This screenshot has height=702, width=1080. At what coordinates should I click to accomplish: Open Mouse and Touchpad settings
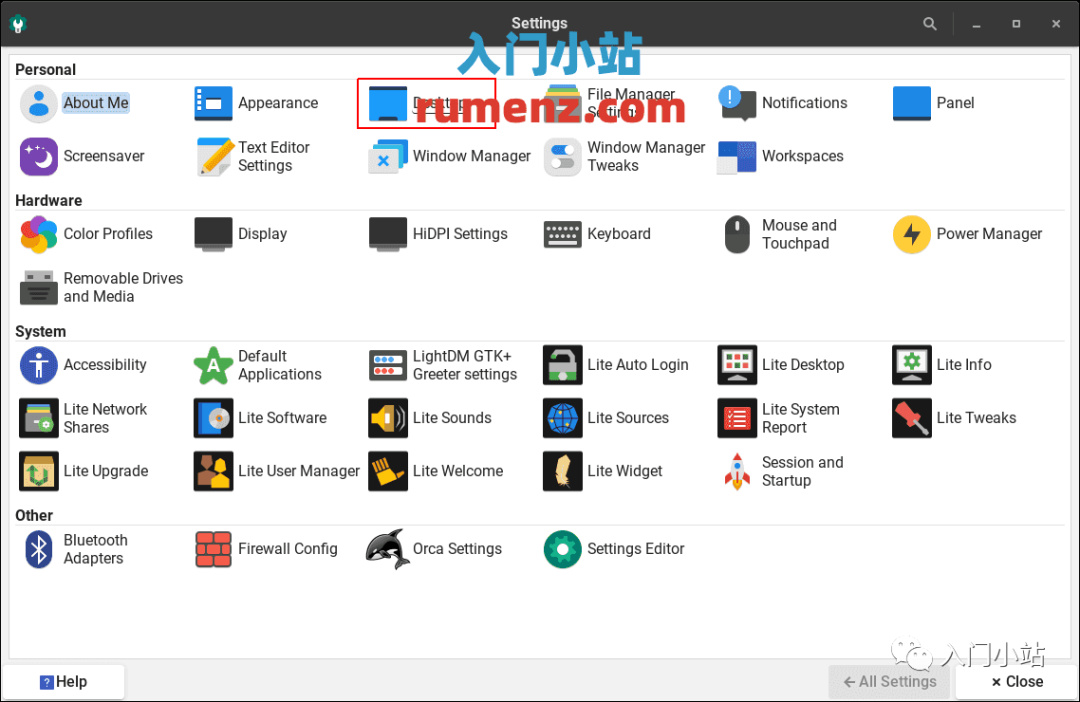click(780, 234)
